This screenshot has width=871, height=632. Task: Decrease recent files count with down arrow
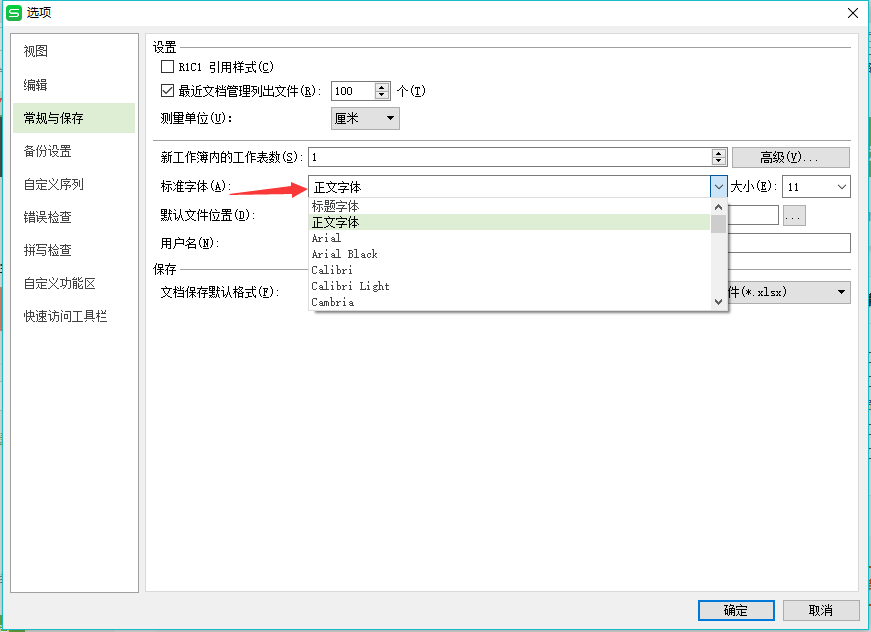click(x=382, y=95)
